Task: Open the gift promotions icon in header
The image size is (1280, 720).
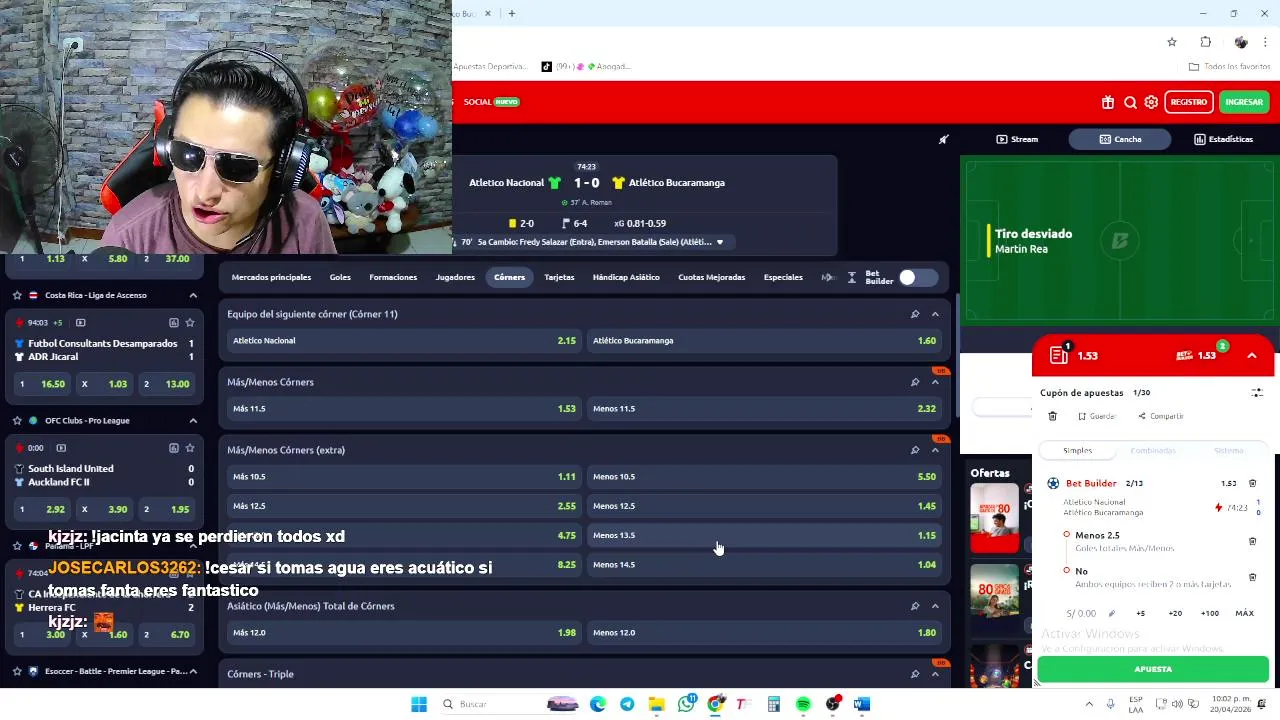Action: [1108, 102]
